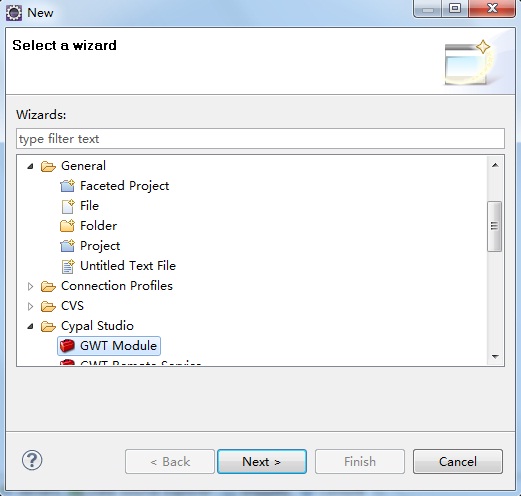Viewport: 521px width, 496px height.
Task: Choose the Folder wizard icon
Action: (67, 226)
